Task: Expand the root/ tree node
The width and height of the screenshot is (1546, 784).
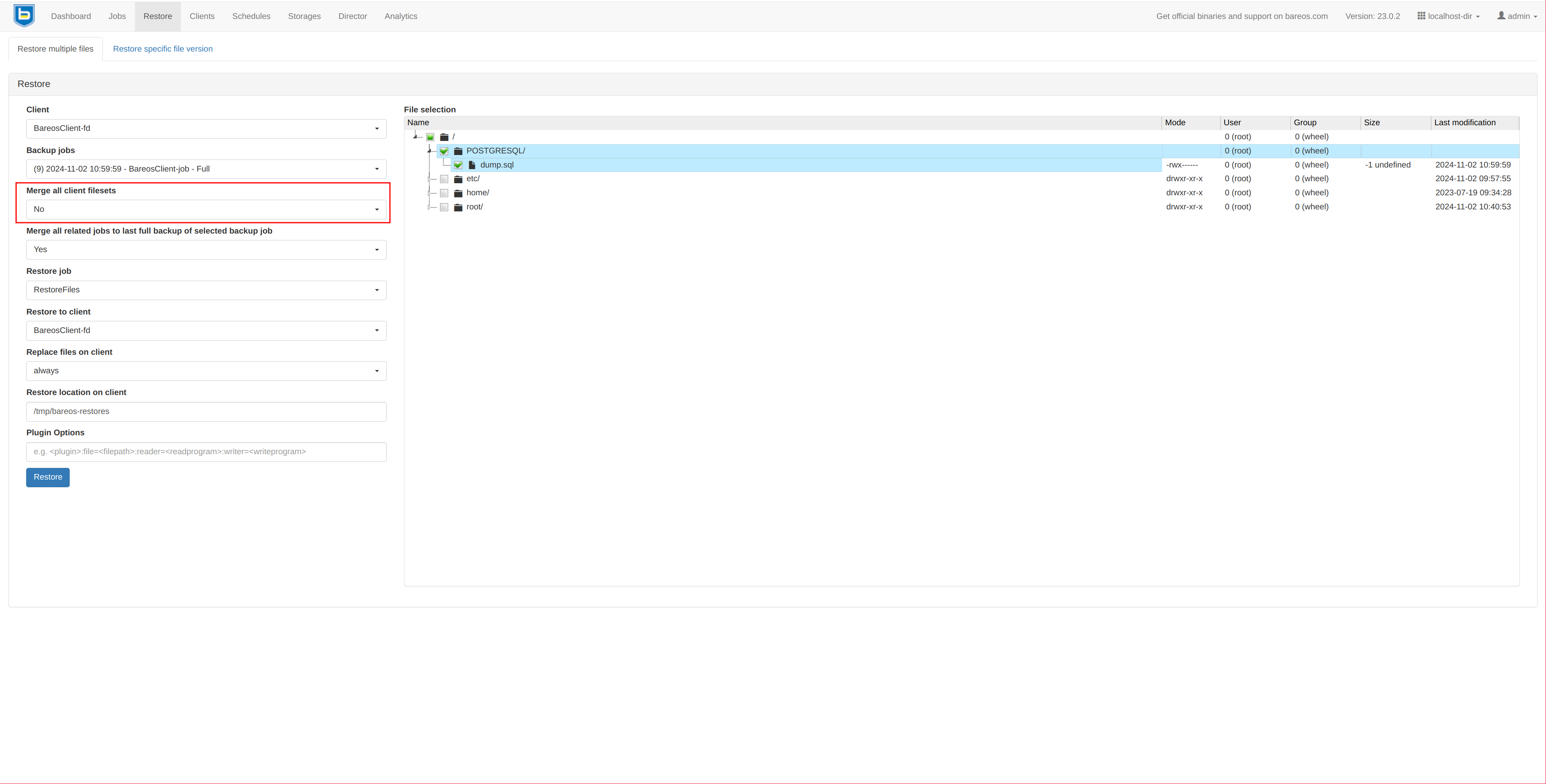Action: click(430, 207)
